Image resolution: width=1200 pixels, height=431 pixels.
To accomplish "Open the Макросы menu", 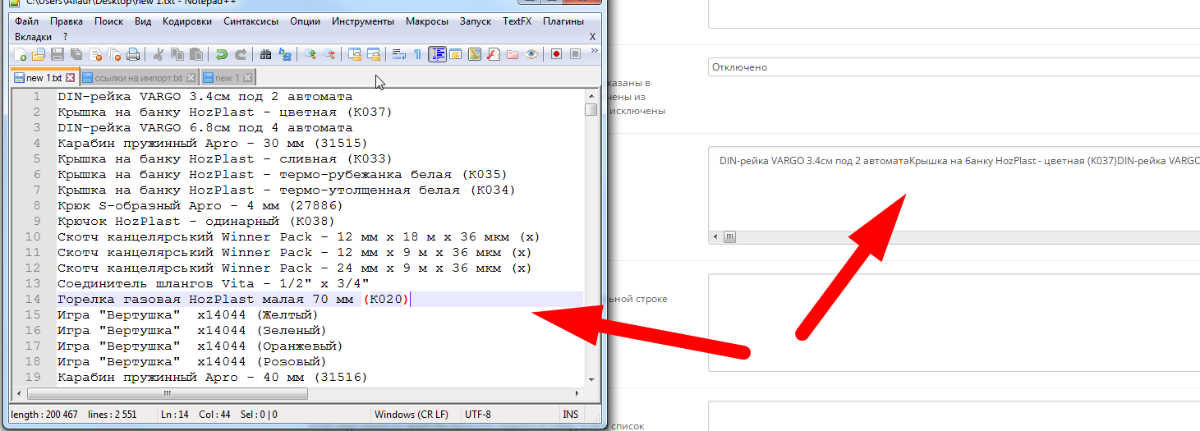I will tap(427, 21).
